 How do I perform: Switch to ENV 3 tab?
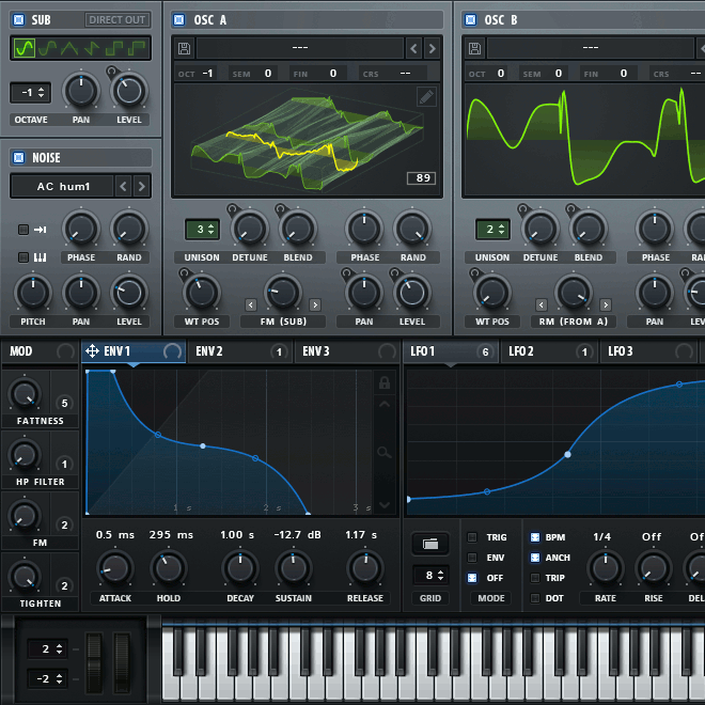point(347,351)
